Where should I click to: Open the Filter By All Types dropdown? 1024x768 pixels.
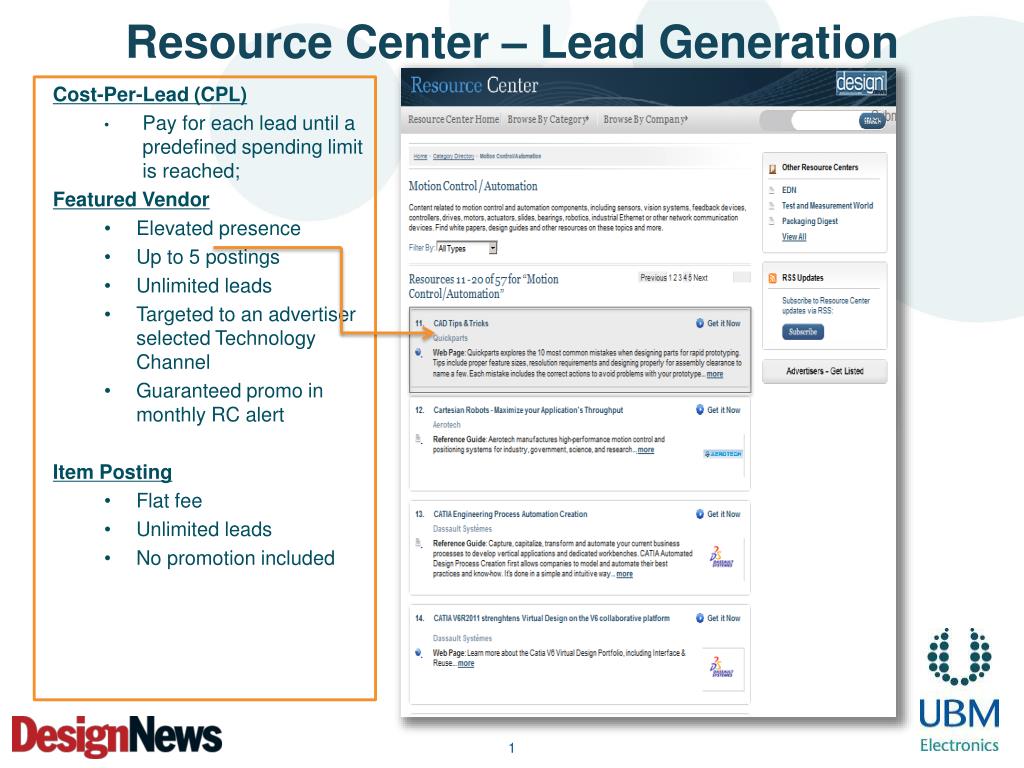466,248
